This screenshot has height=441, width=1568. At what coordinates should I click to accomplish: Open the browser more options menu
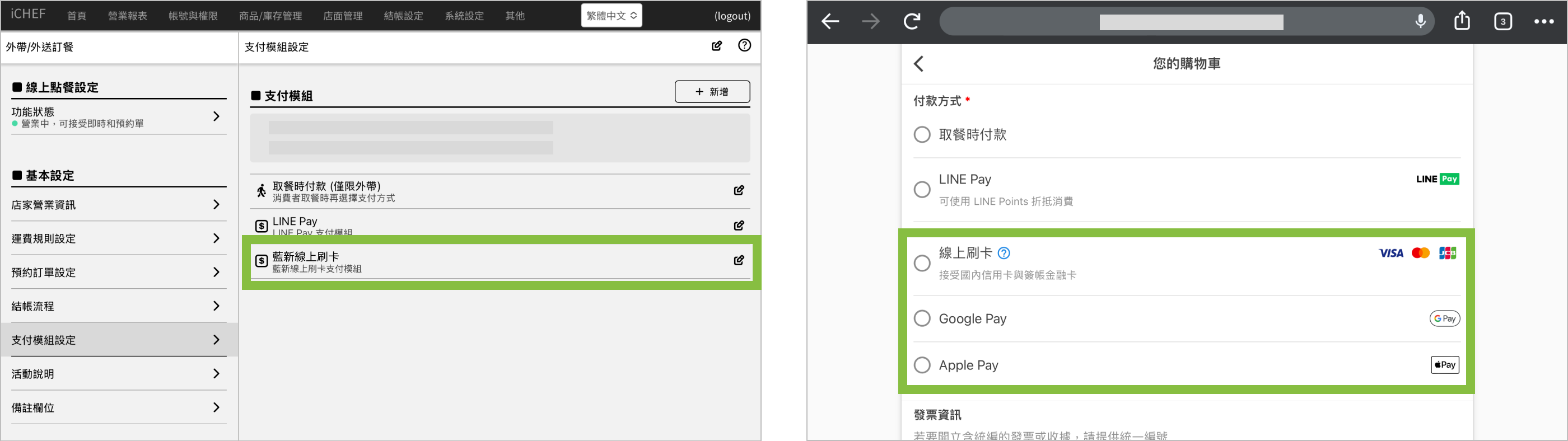(x=1544, y=22)
